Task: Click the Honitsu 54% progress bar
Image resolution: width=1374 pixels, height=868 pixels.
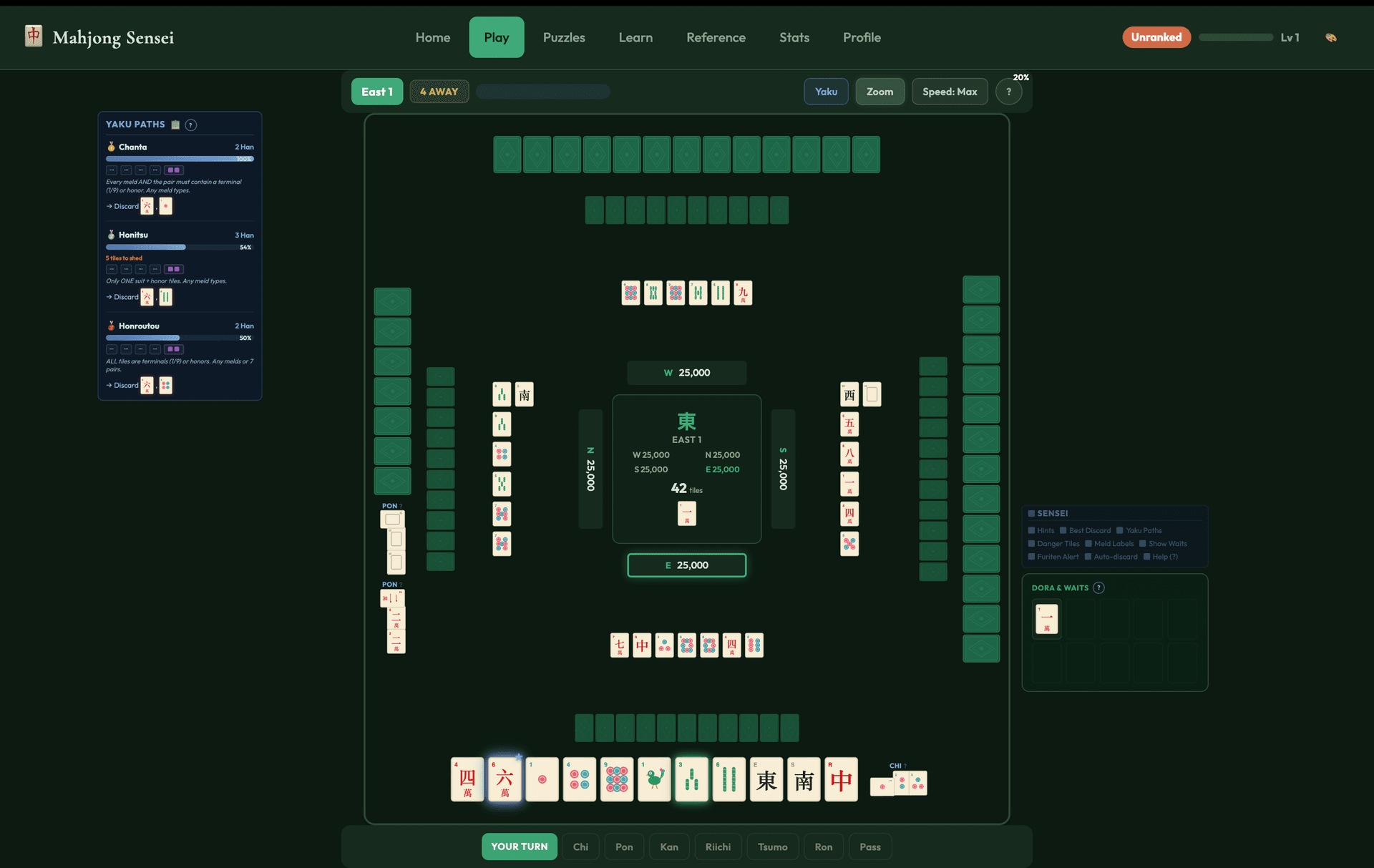Action: click(180, 247)
